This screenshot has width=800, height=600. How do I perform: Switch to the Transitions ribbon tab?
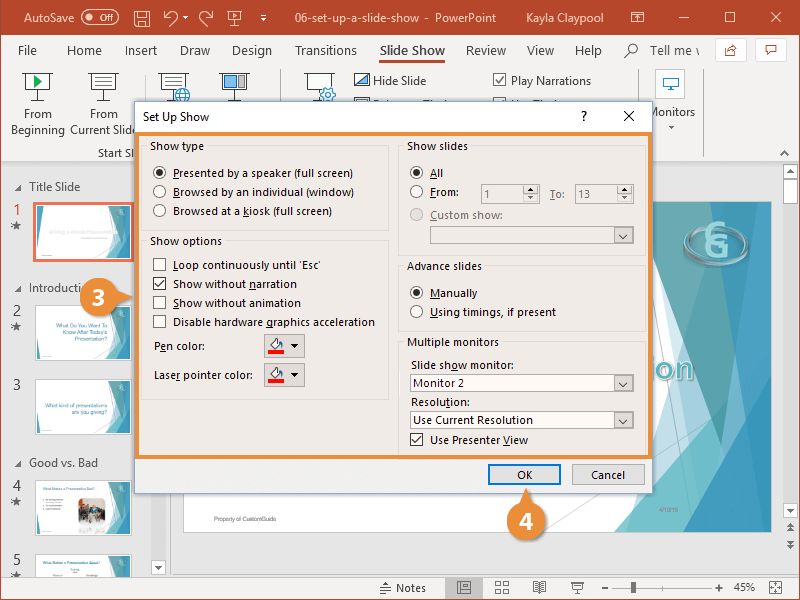click(325, 50)
